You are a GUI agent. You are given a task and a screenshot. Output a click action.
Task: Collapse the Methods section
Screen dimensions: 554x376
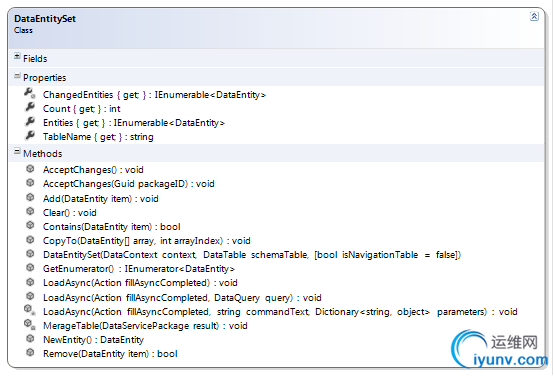tap(17, 151)
